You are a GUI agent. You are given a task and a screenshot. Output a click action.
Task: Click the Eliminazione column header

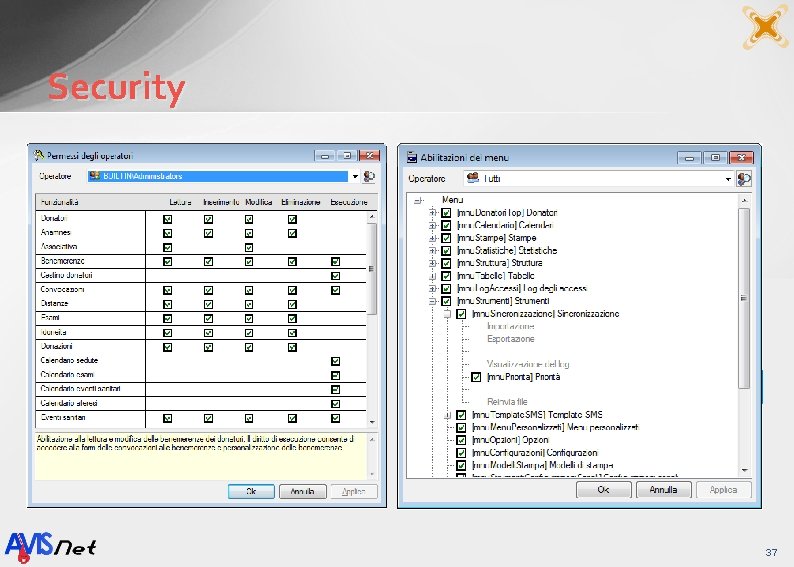301,202
